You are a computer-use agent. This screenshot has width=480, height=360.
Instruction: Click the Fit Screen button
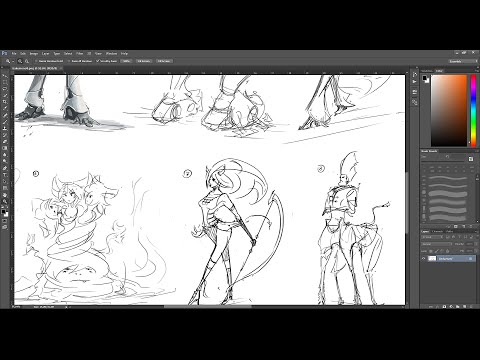click(144, 61)
